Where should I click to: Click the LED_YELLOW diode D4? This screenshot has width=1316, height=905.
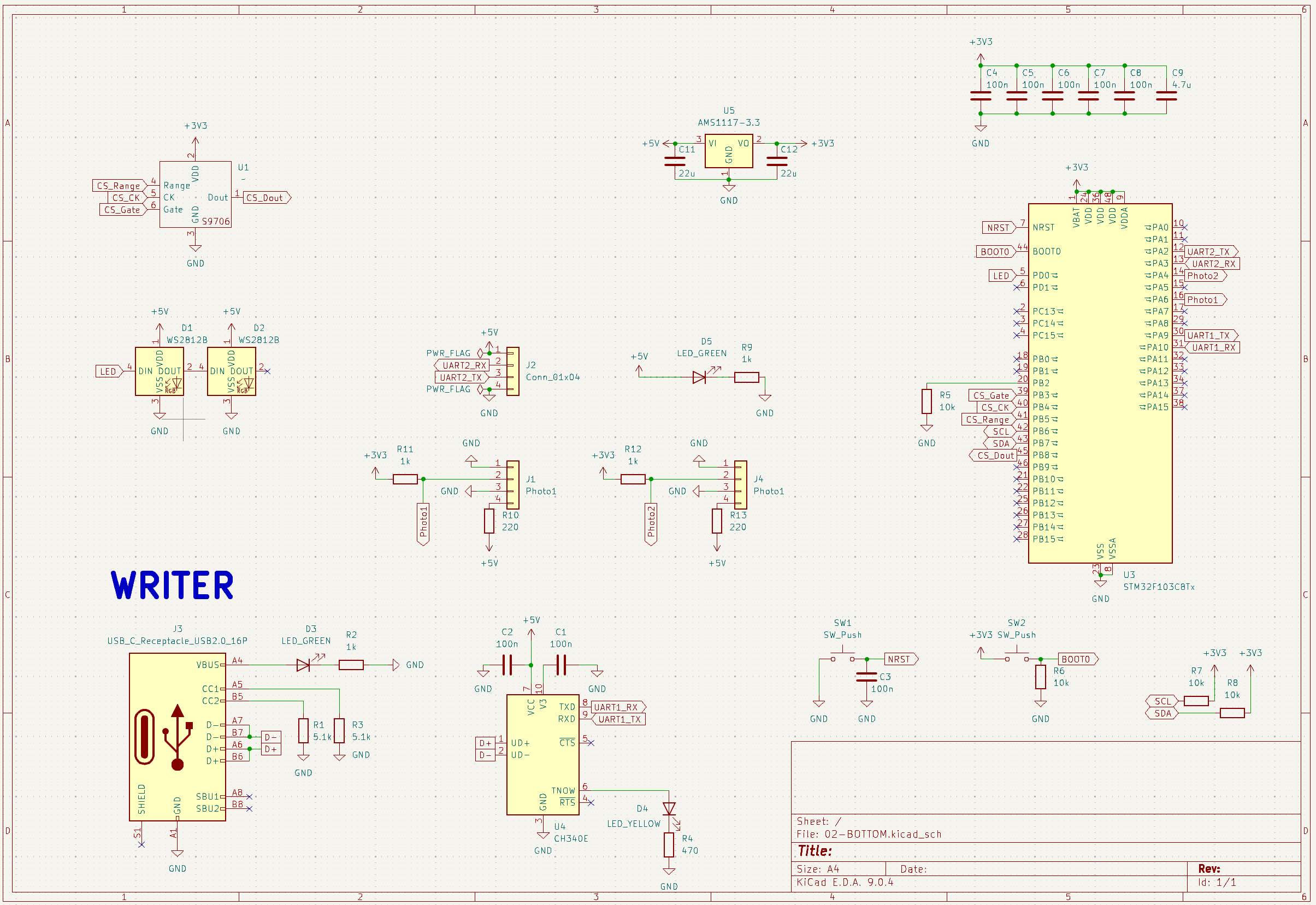[x=669, y=809]
